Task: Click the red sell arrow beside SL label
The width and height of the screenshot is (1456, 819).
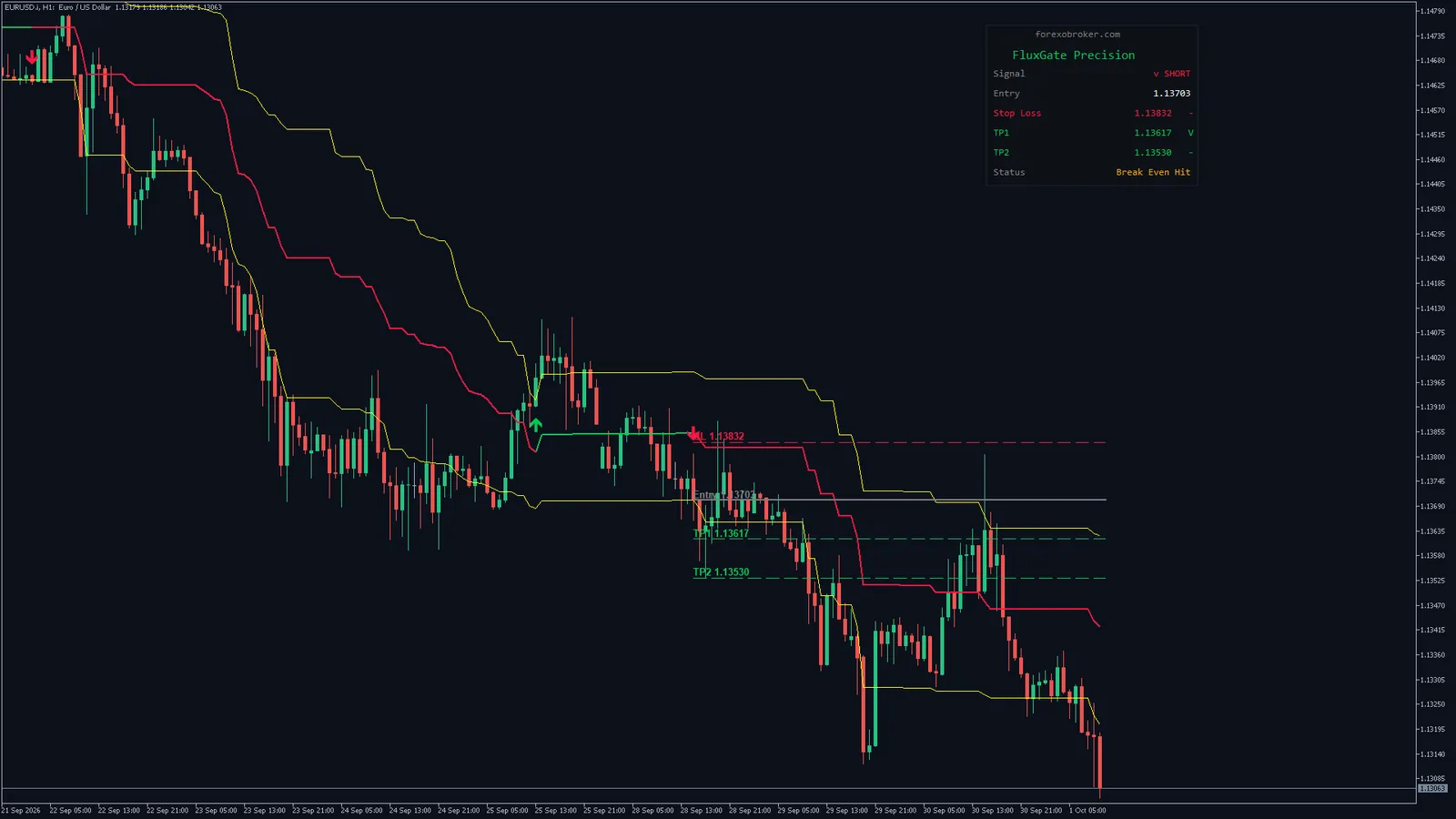Action: [694, 434]
